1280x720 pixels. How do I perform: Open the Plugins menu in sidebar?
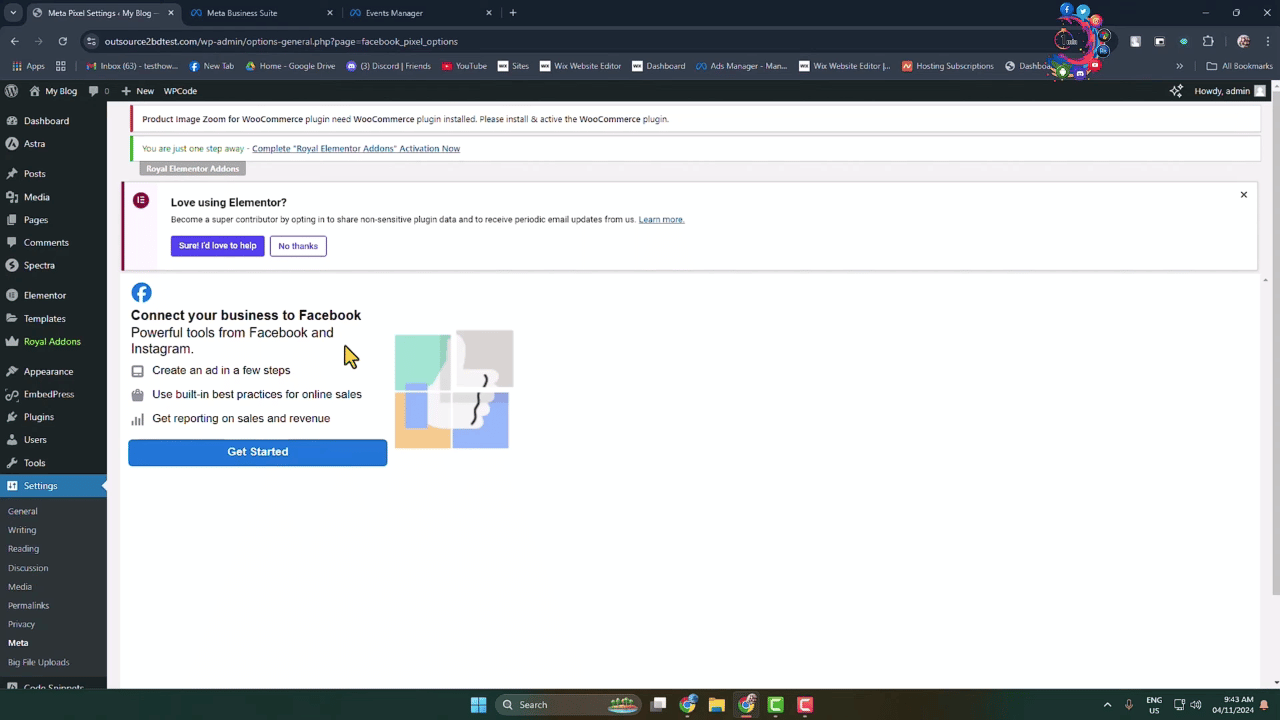(39, 417)
